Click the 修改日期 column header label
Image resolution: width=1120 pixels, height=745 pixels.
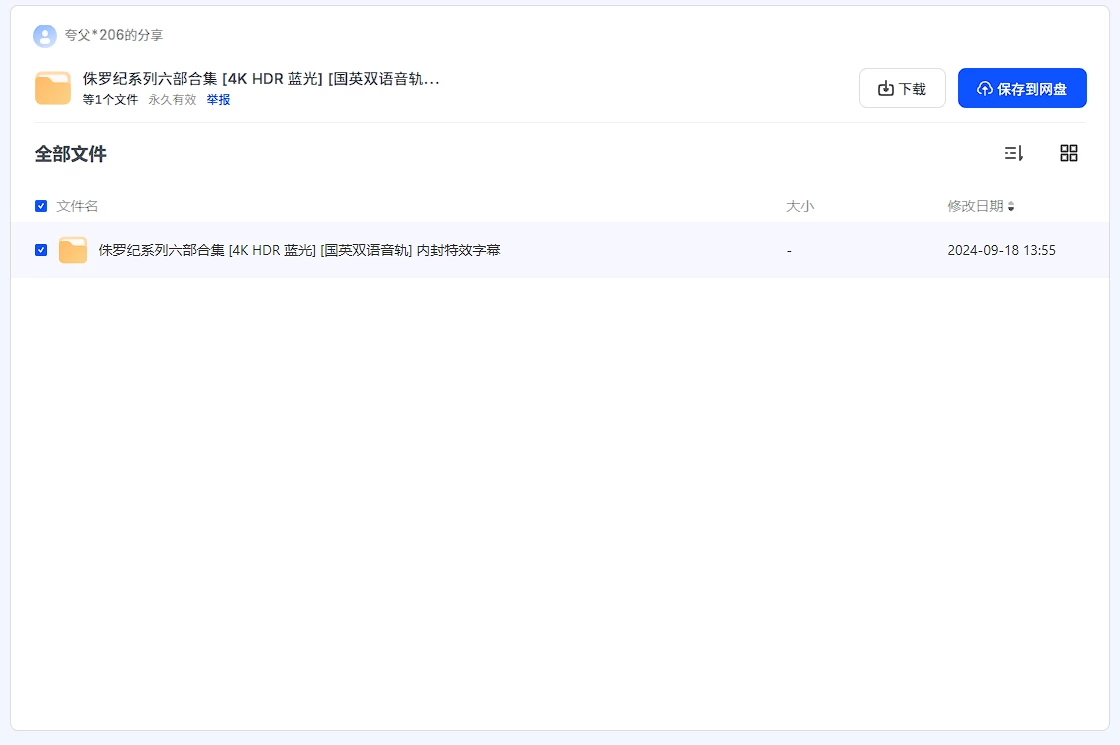(x=975, y=206)
